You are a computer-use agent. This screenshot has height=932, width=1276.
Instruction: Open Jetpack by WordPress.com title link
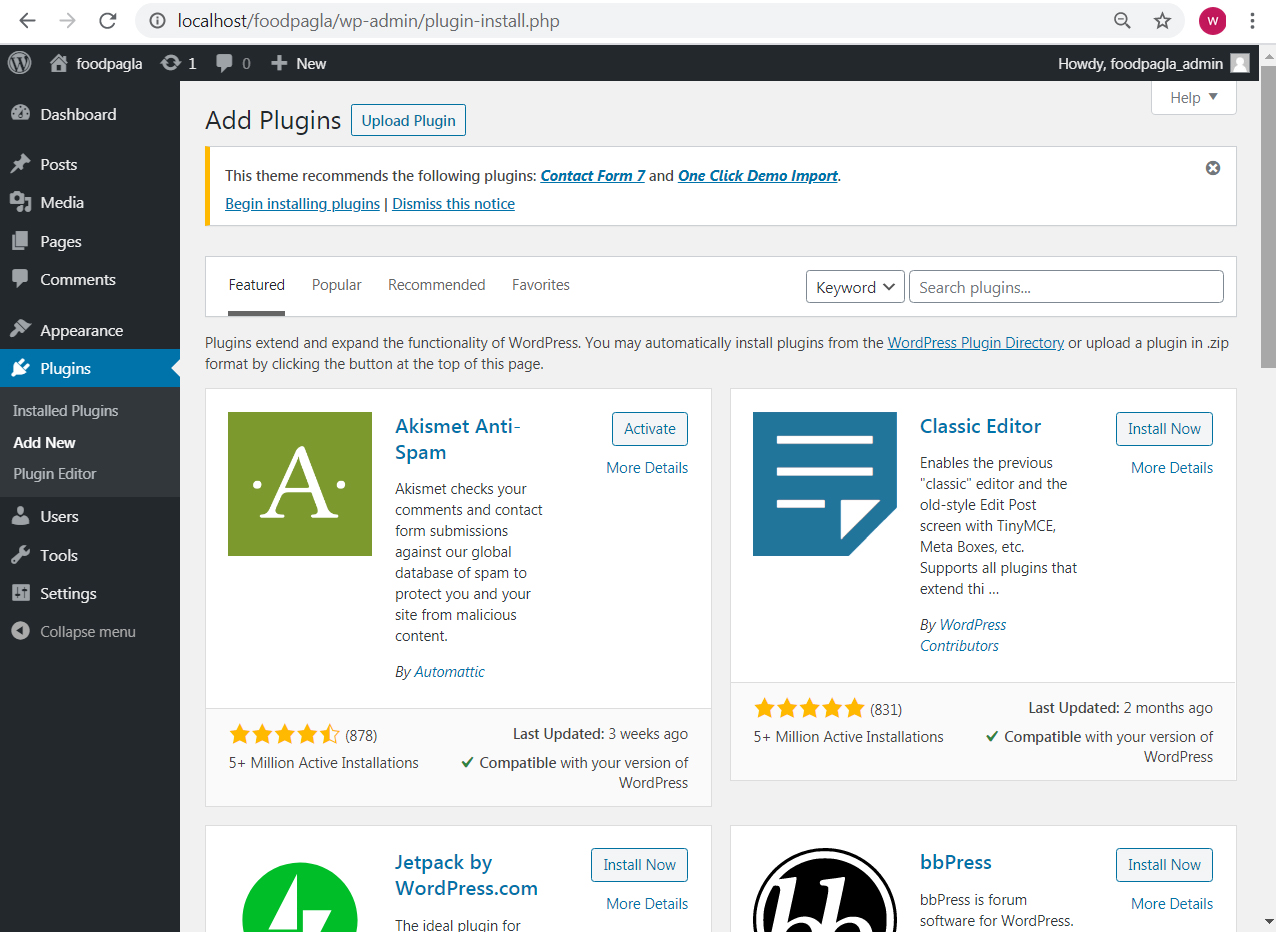pyautogui.click(x=467, y=875)
